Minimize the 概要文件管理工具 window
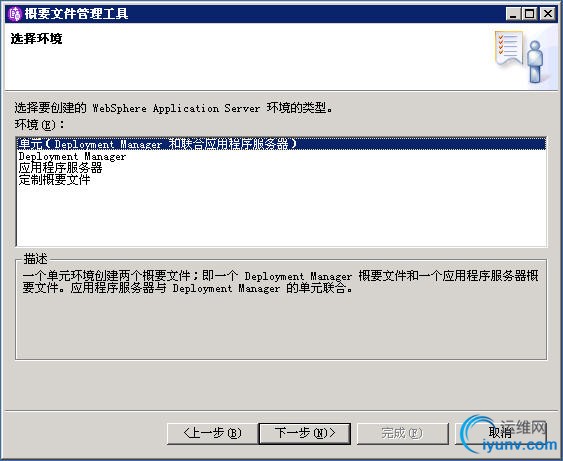 (x=513, y=14)
